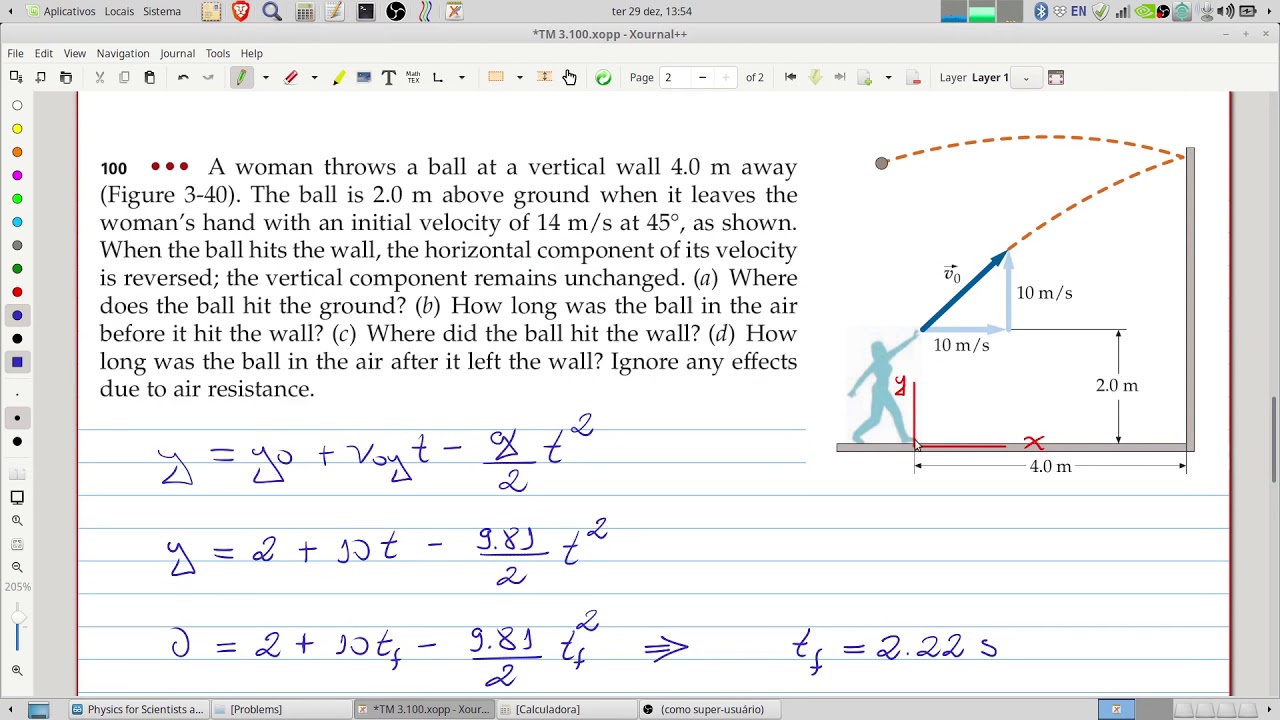The height and width of the screenshot is (720, 1280).
Task: Click the green default tool refresh icon
Action: pos(603,77)
